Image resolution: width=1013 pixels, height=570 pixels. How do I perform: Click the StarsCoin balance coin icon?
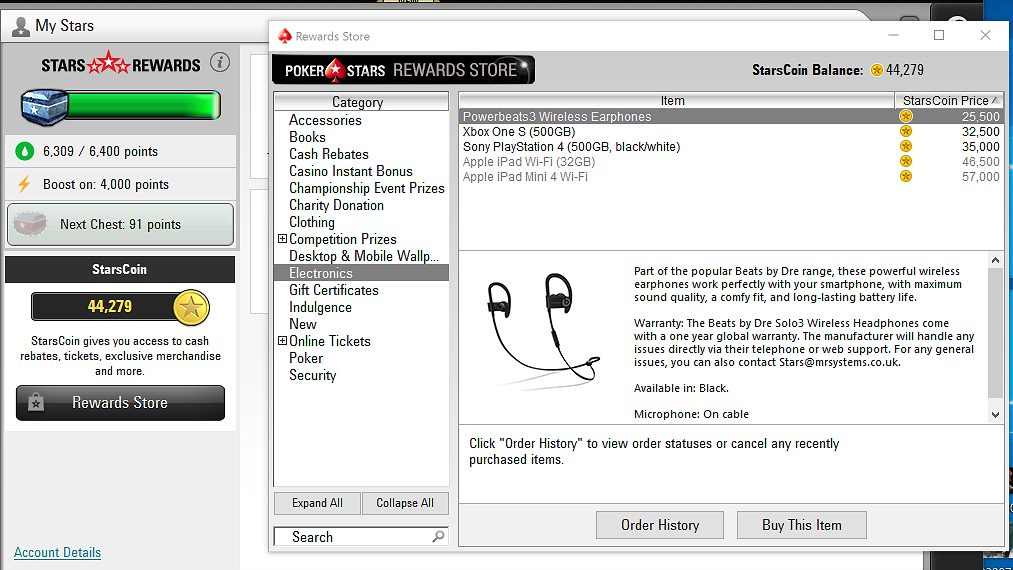click(x=877, y=70)
